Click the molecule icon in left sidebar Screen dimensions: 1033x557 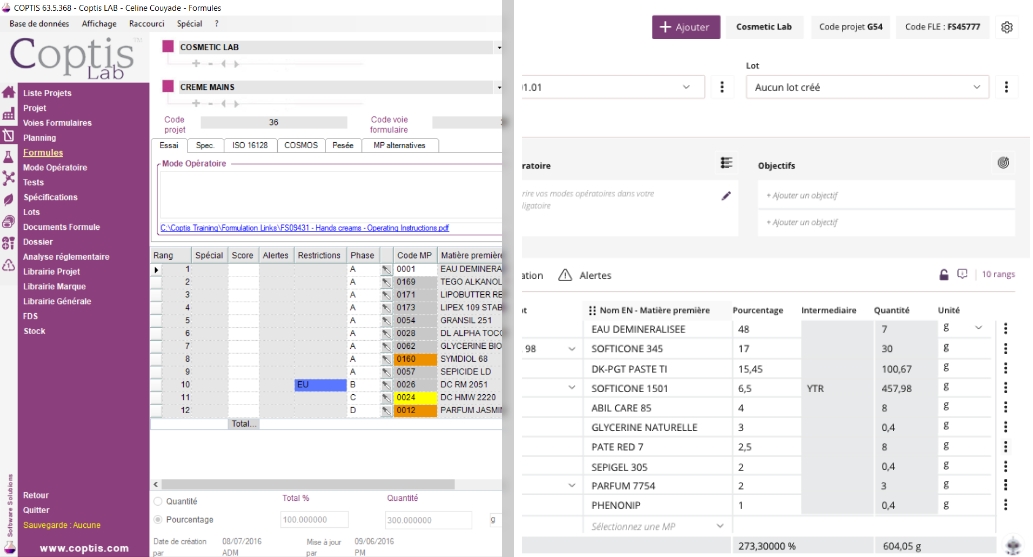click(9, 177)
